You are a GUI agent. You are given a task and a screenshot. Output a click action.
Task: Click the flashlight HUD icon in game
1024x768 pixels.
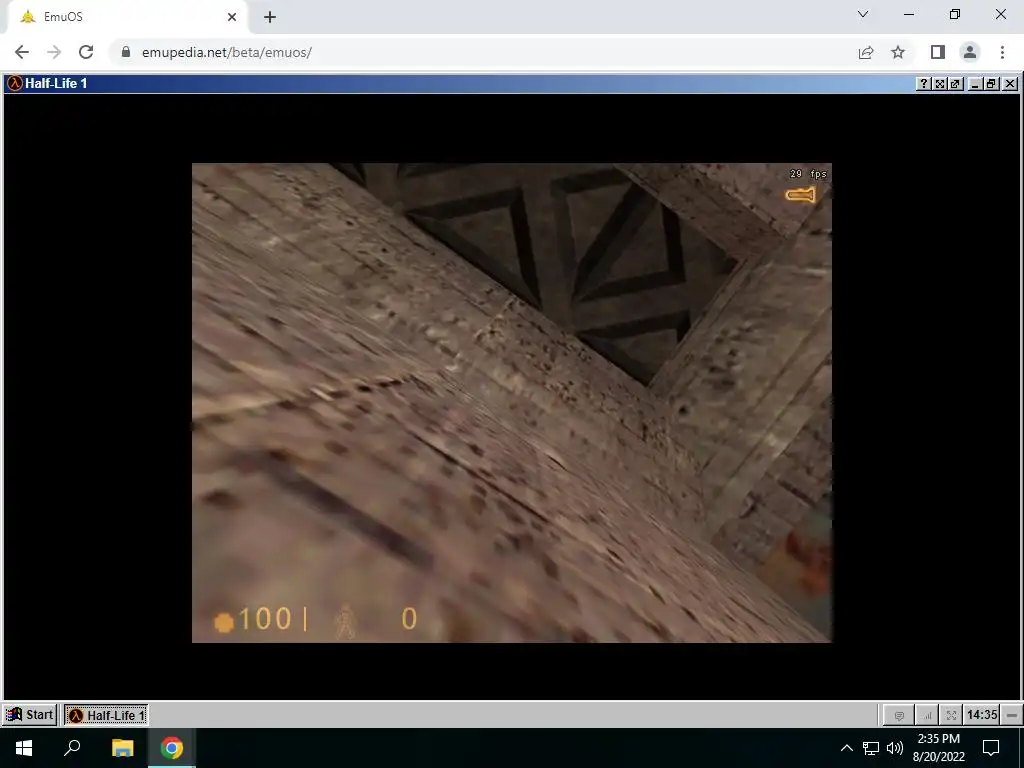pos(801,195)
